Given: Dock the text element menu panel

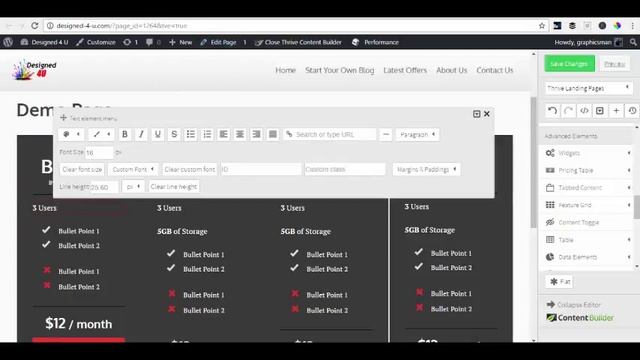Looking at the screenshot, I should pyautogui.click(x=476, y=114).
